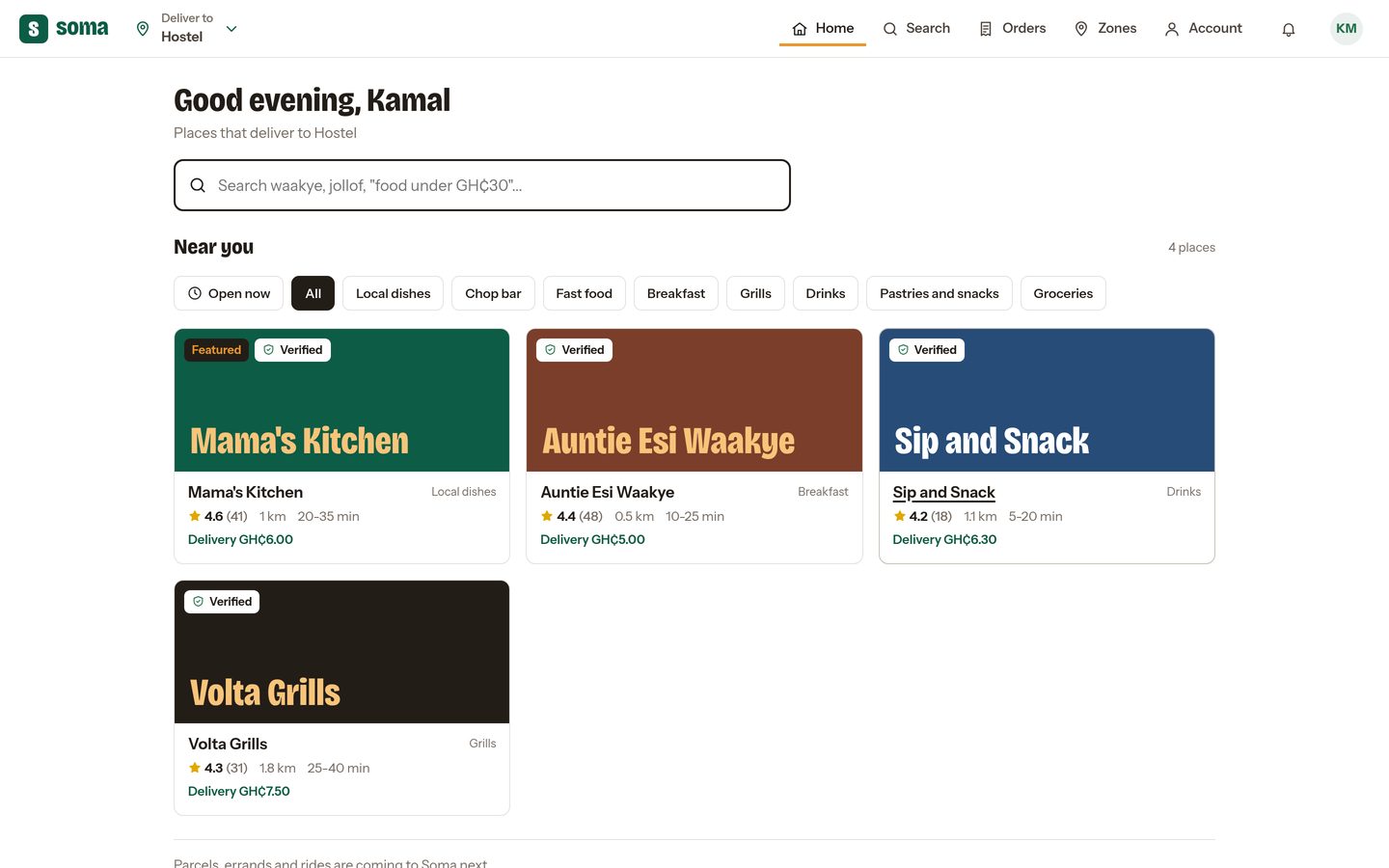
Task: Filter by Groceries category
Action: tap(1063, 293)
